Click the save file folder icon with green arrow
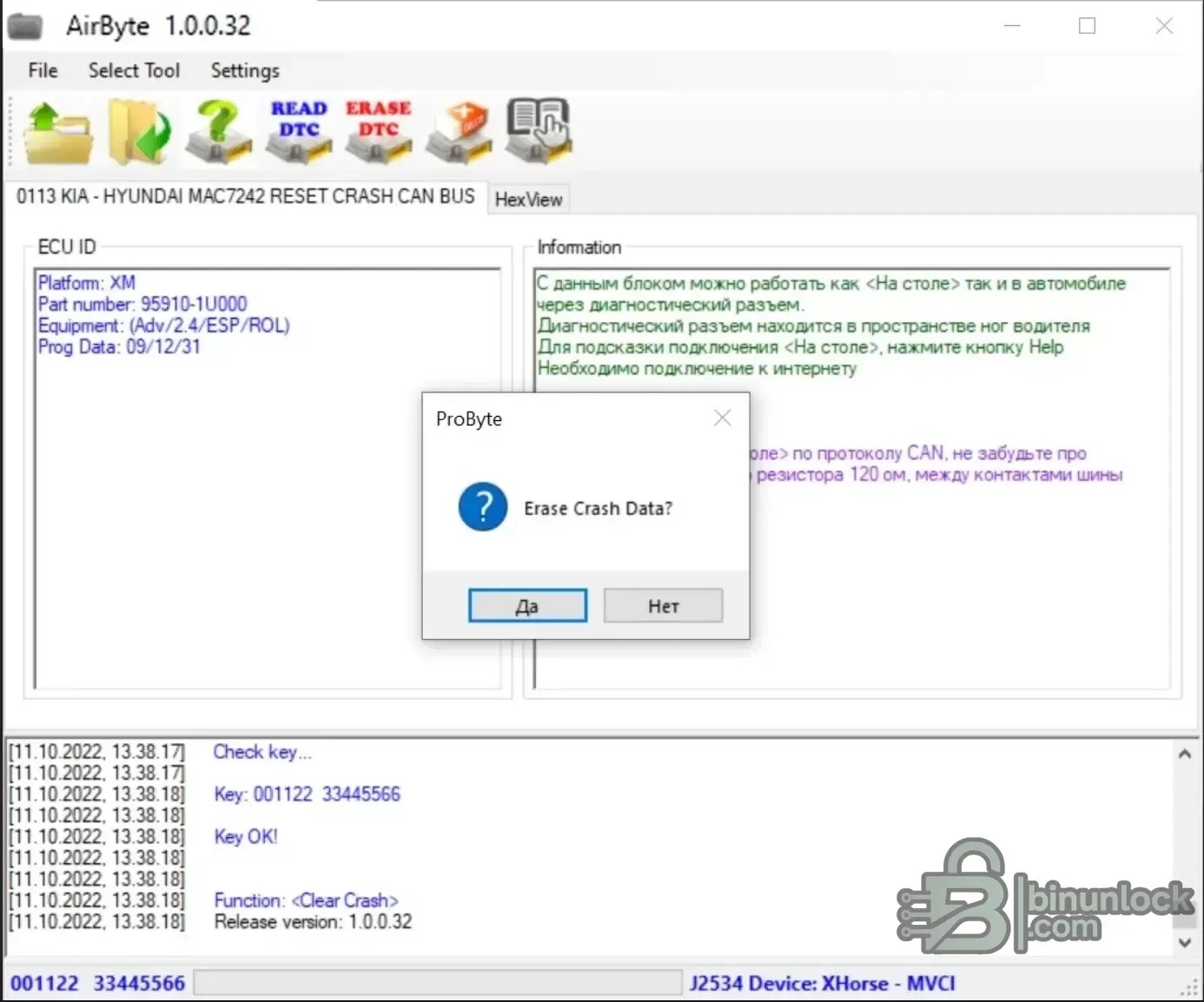This screenshot has width=1204, height=1002. pyautogui.click(x=139, y=133)
